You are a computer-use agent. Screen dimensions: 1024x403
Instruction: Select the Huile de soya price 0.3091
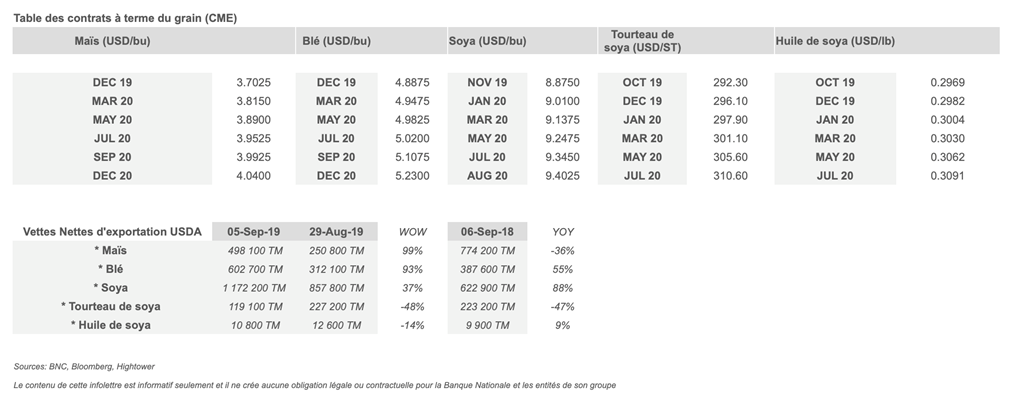(945, 176)
